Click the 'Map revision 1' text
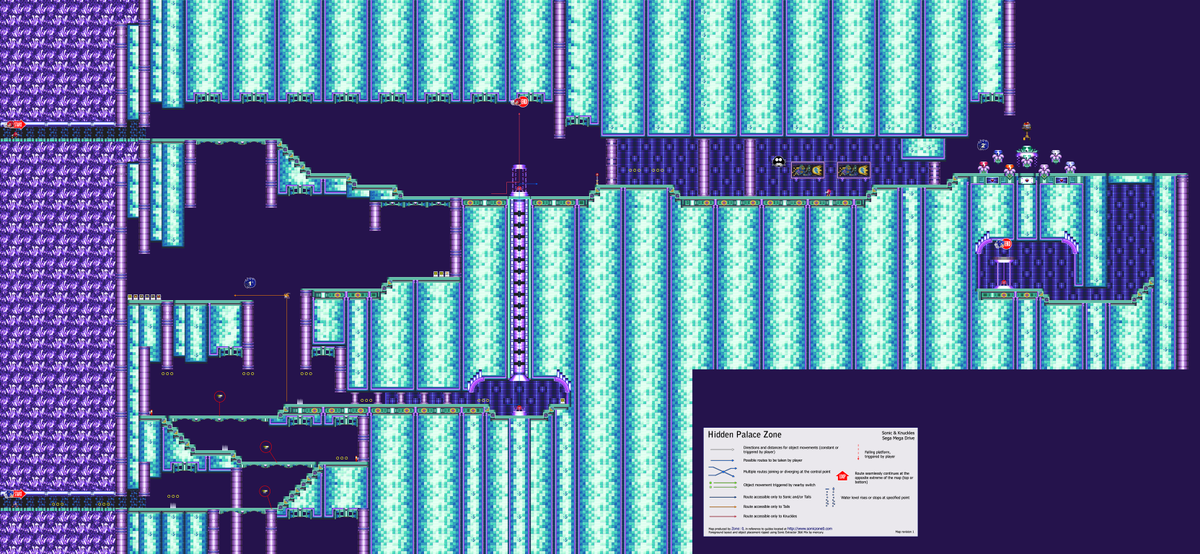The width and height of the screenshot is (1200, 554). coord(905,532)
